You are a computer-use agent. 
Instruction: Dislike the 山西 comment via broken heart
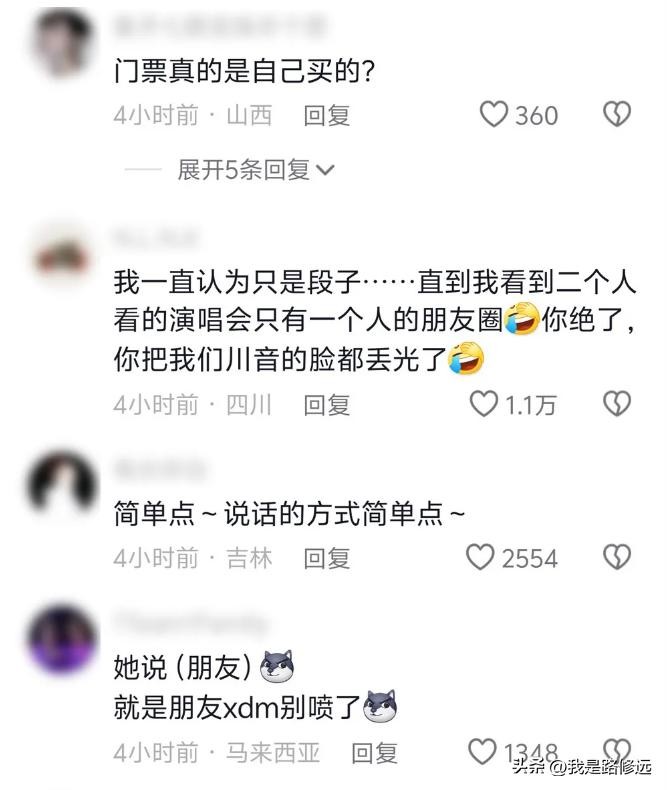pyautogui.click(x=617, y=114)
